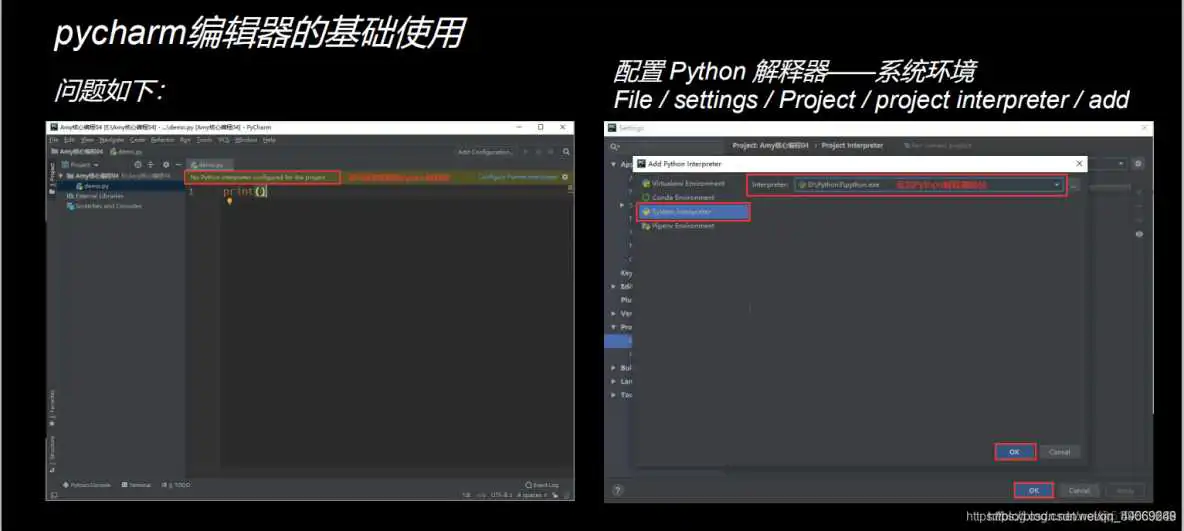Screen dimensions: 1184x531
Task: Click the Settings interpreter gear icon
Action: [x=1138, y=164]
